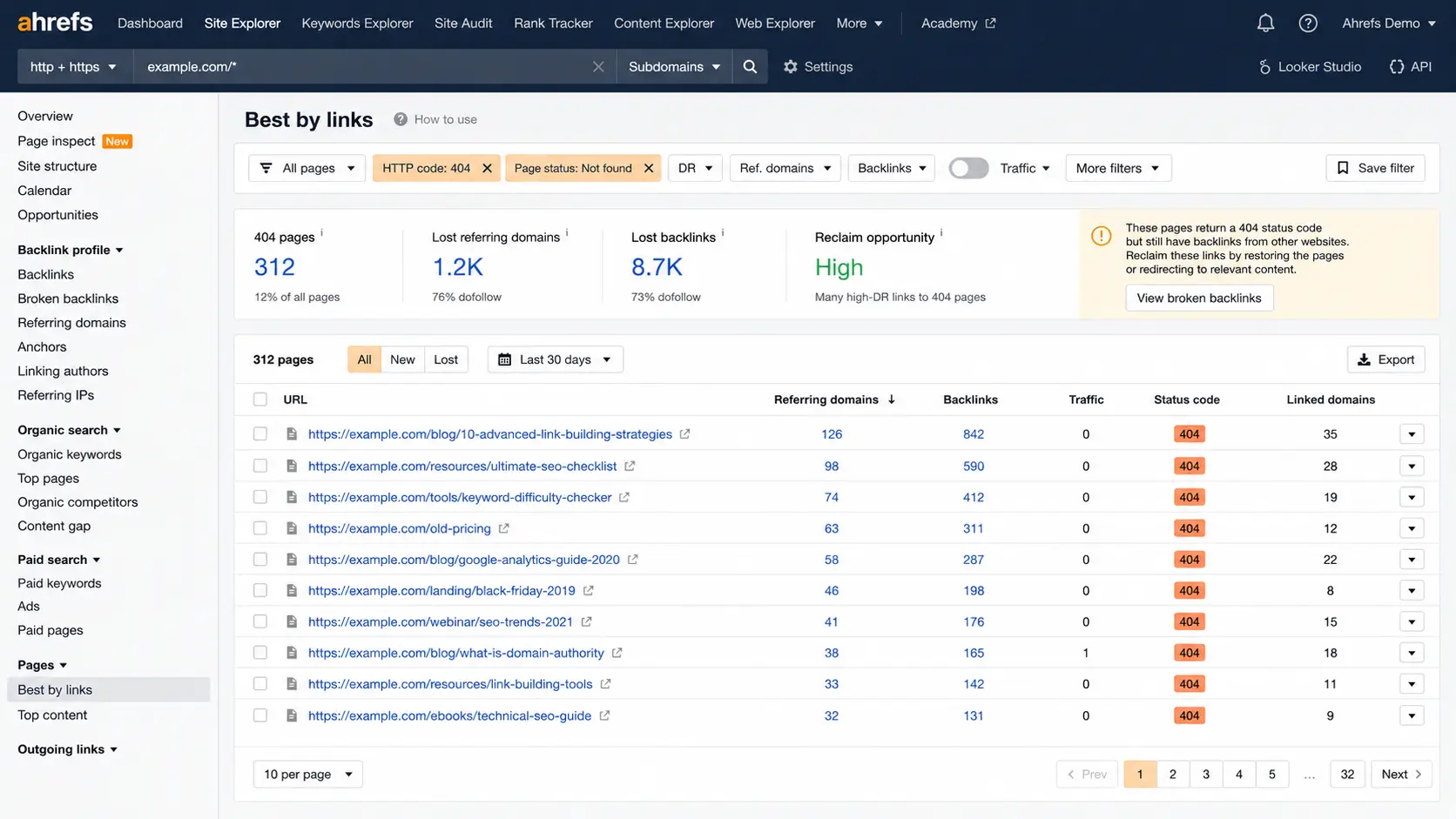The height and width of the screenshot is (819, 1456).
Task: Open the Ahrefs Demo account menu
Action: coord(1389,23)
